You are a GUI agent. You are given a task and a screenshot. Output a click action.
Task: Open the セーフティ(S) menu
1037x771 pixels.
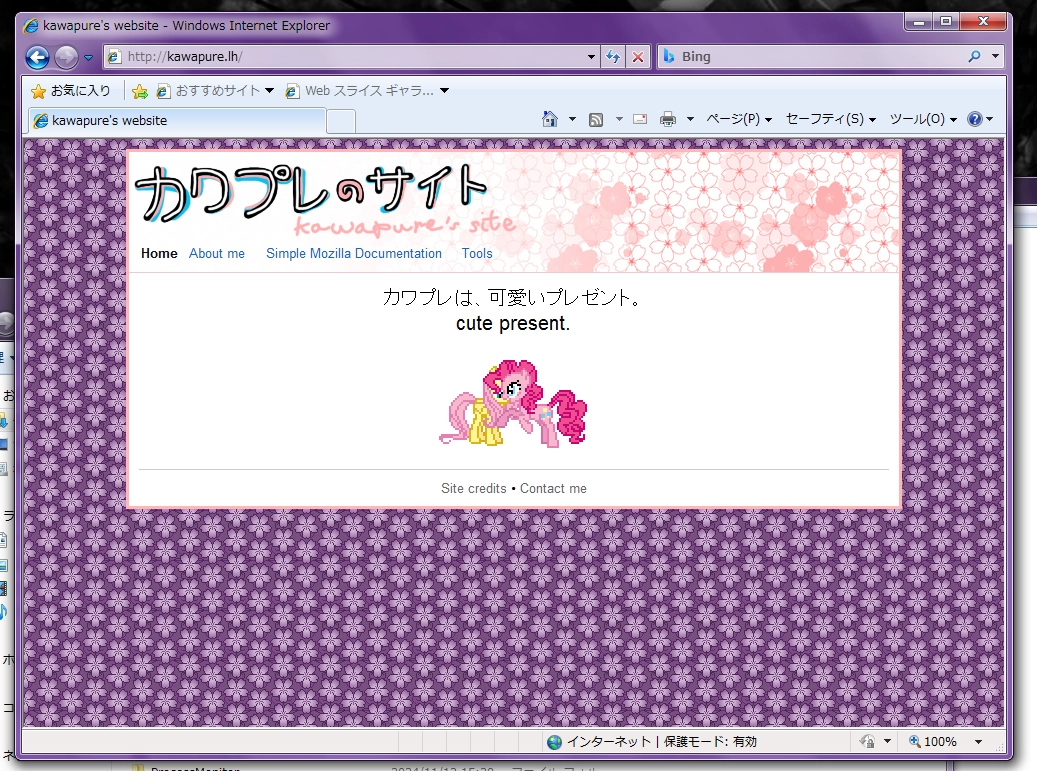tap(831, 119)
